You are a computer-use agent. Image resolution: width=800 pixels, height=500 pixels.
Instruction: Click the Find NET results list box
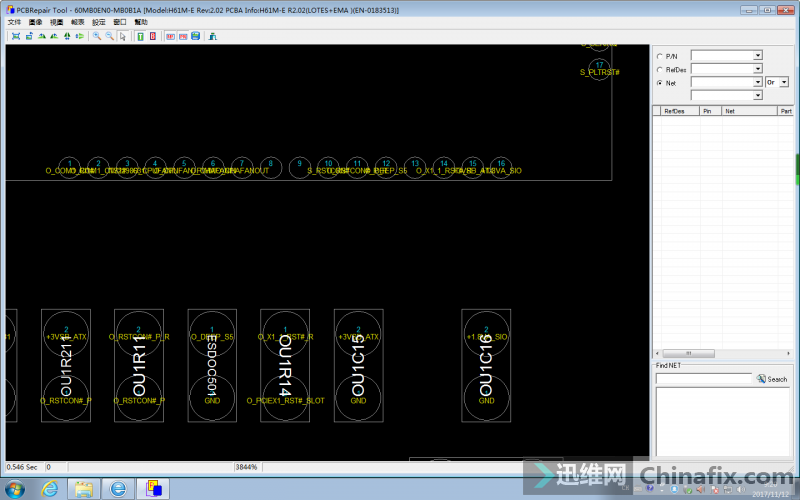click(722, 421)
